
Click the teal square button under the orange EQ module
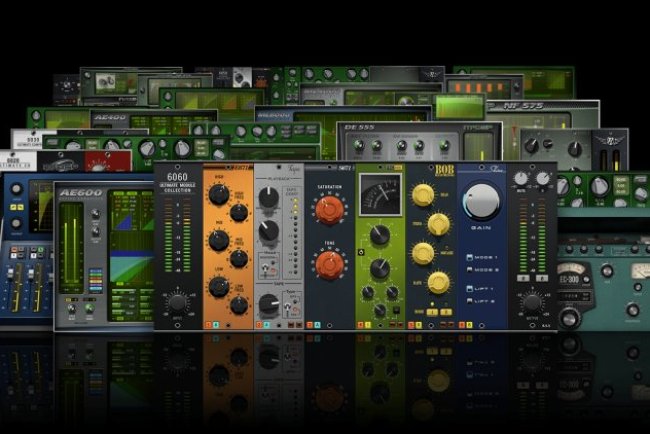pos(216,325)
